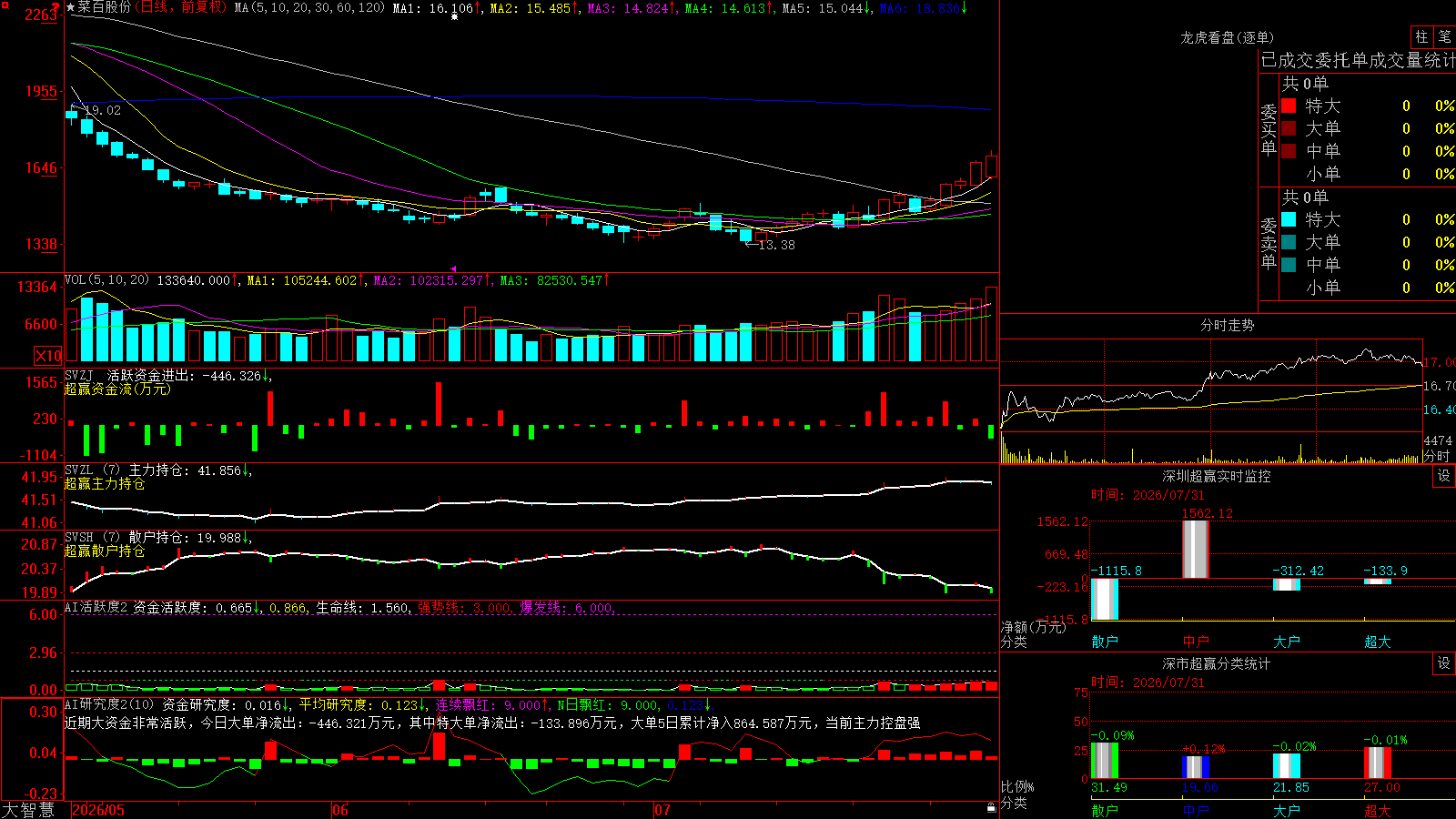
Task: Select the 龙虎看盘(逐单) panel title
Action: tap(1228, 37)
